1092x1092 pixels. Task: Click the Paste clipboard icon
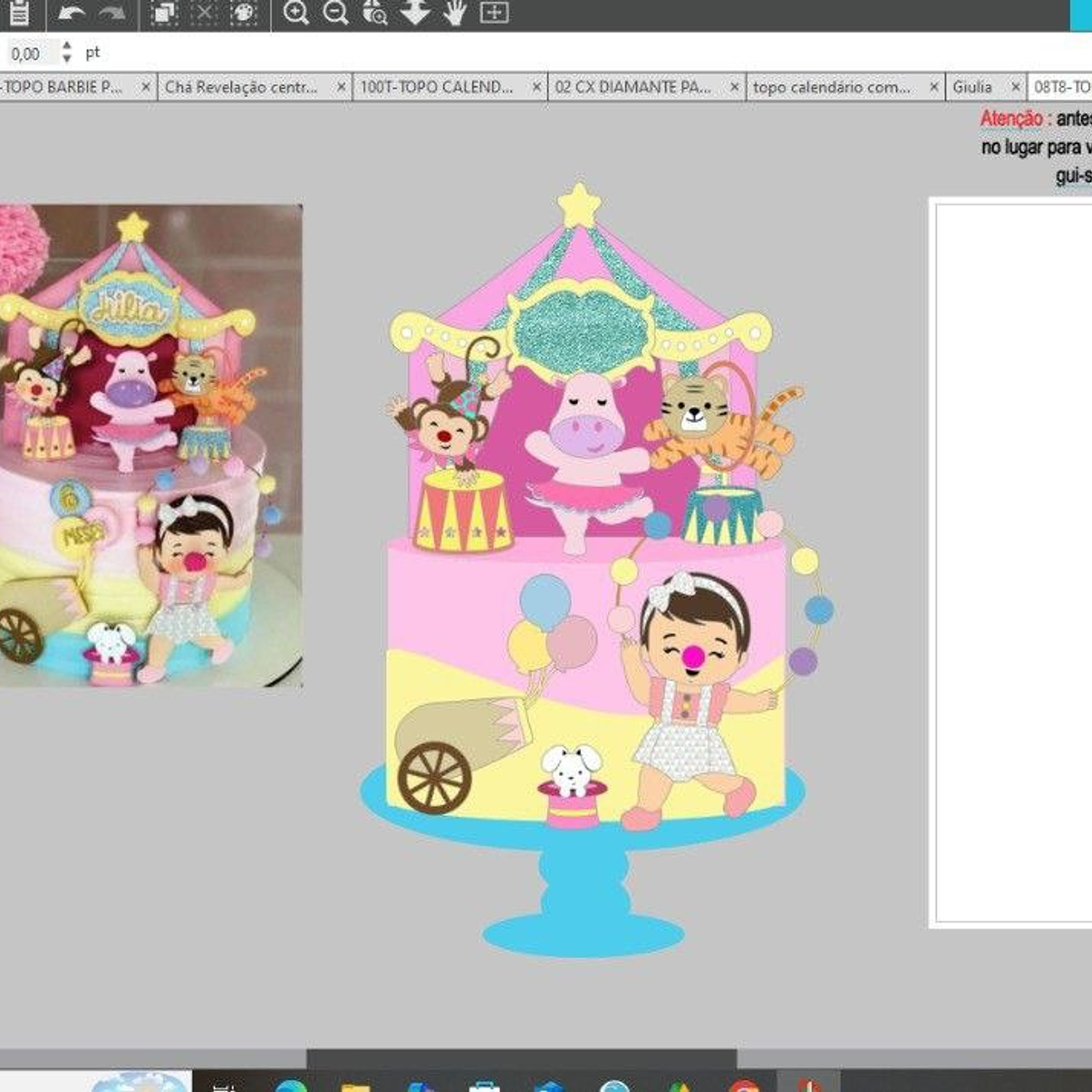point(20,12)
